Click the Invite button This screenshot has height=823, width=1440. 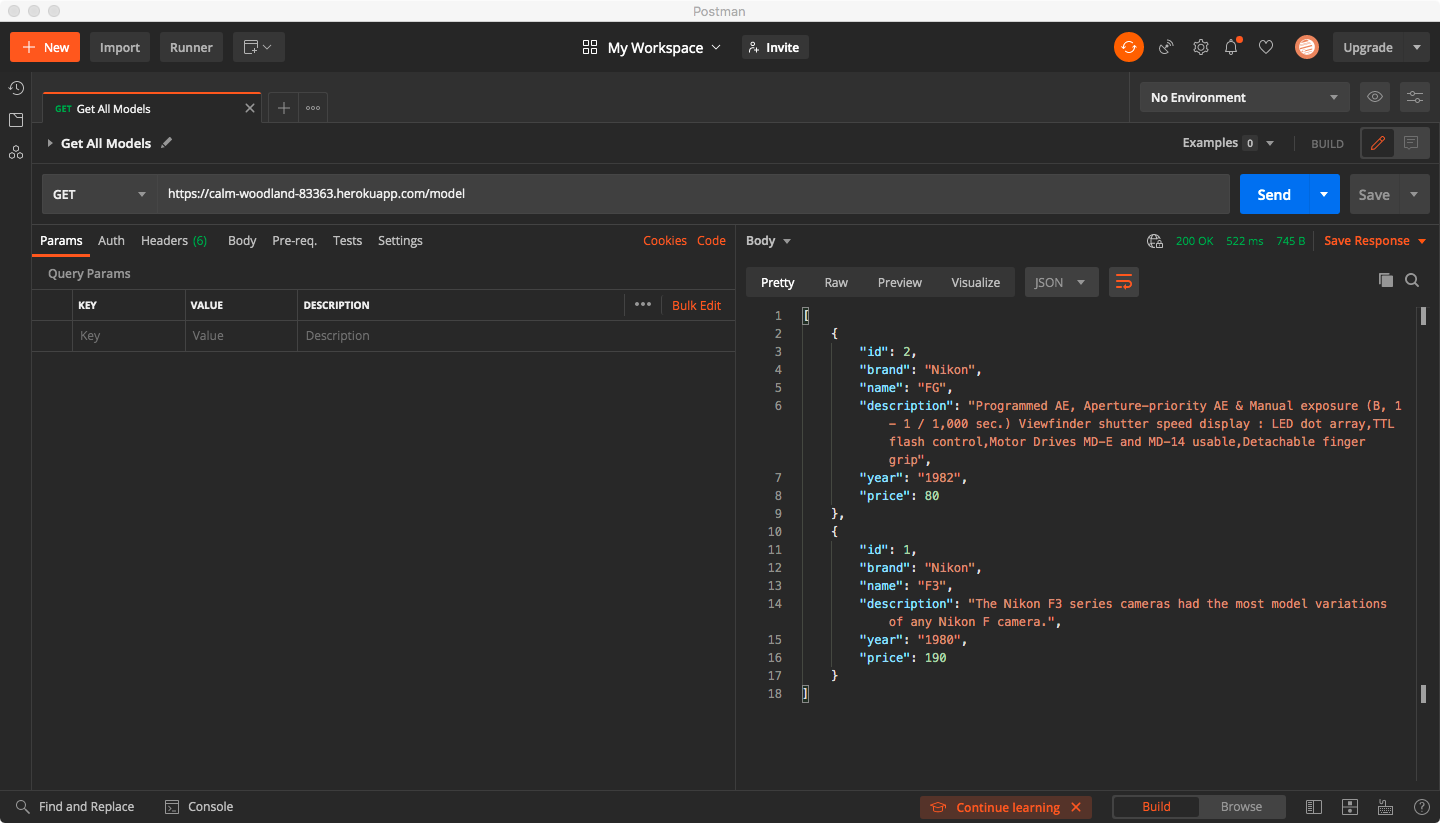[775, 47]
